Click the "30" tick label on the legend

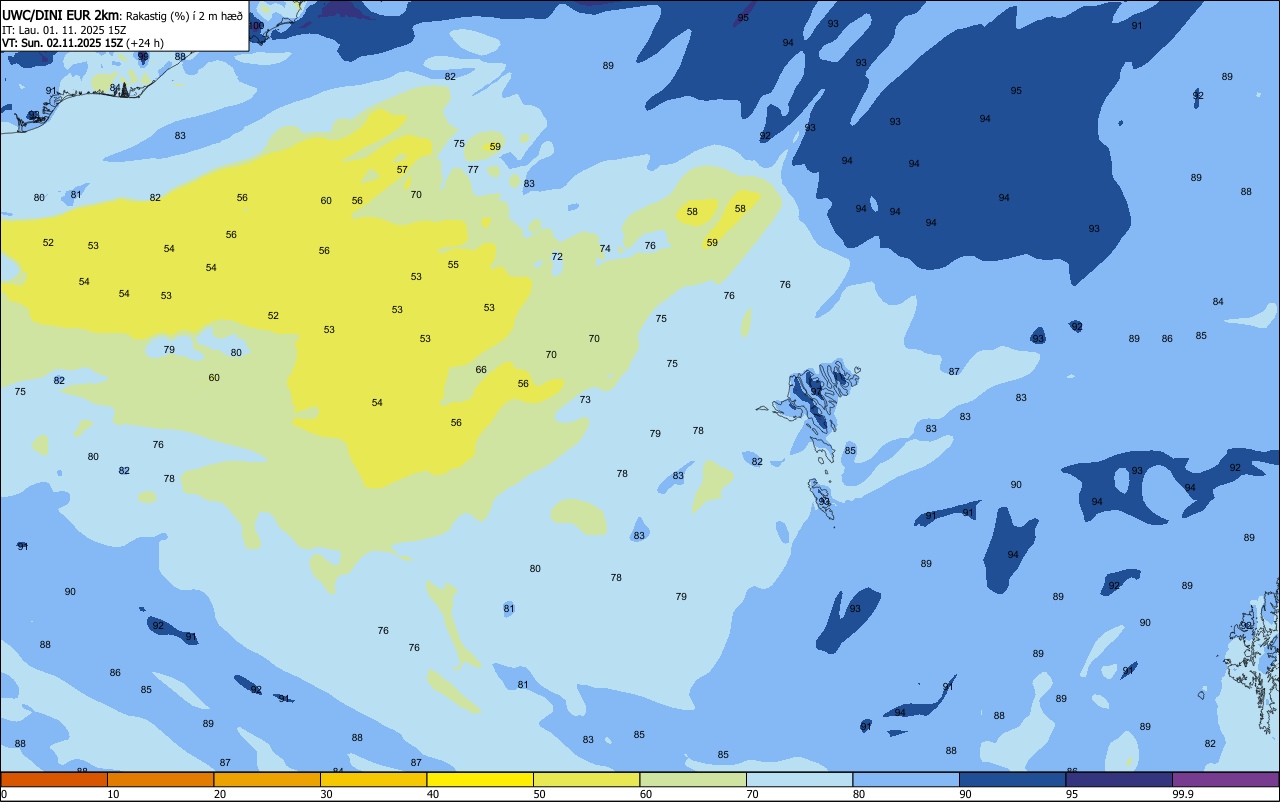[326, 794]
